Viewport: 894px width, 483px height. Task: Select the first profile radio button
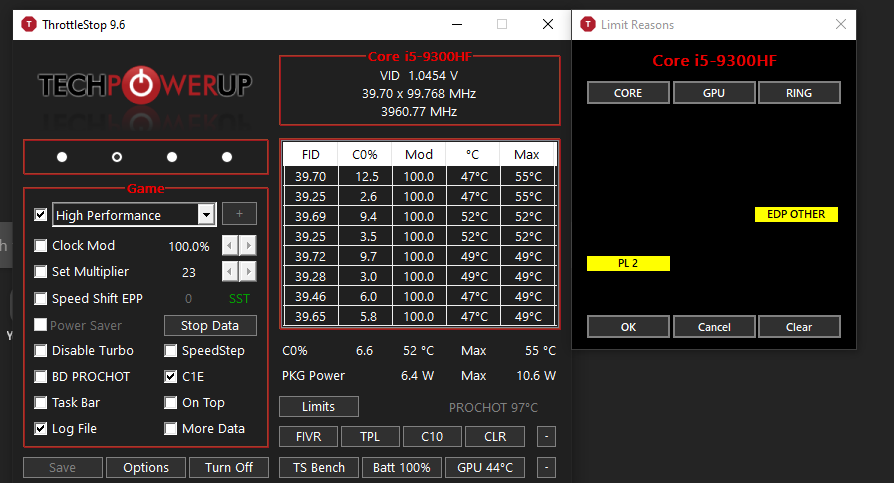point(62,157)
